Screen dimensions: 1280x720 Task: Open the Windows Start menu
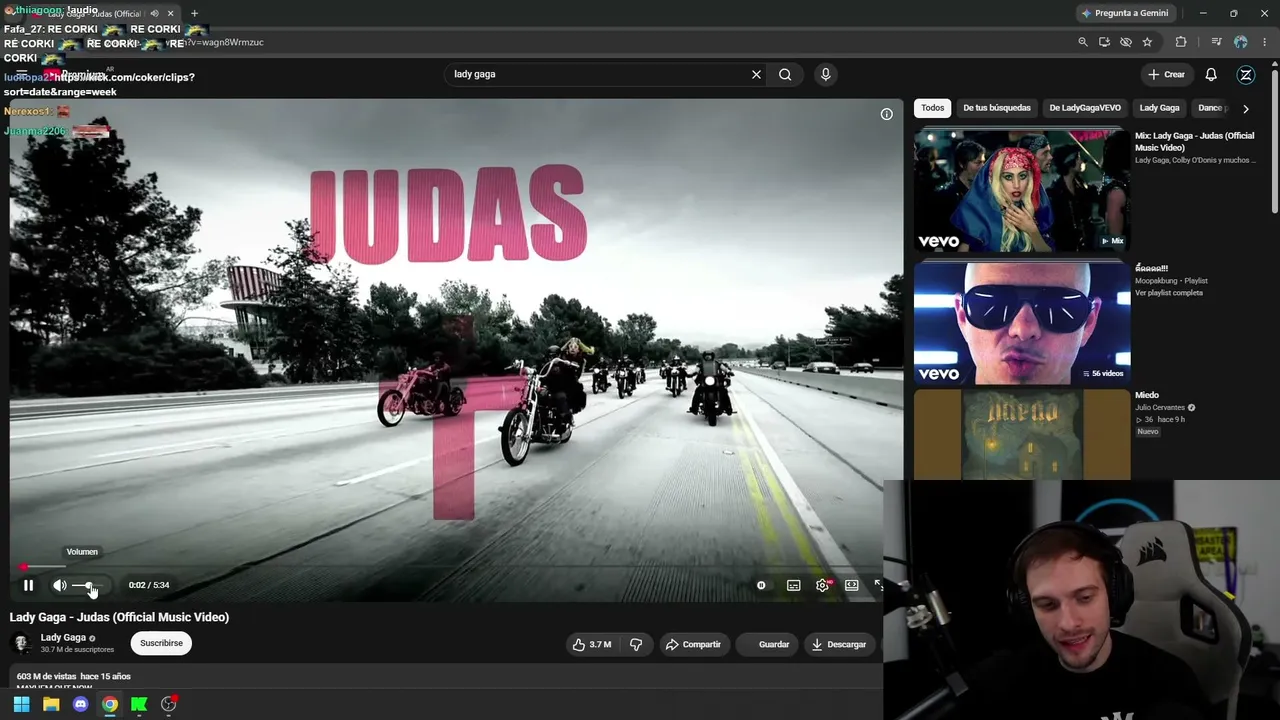click(21, 704)
